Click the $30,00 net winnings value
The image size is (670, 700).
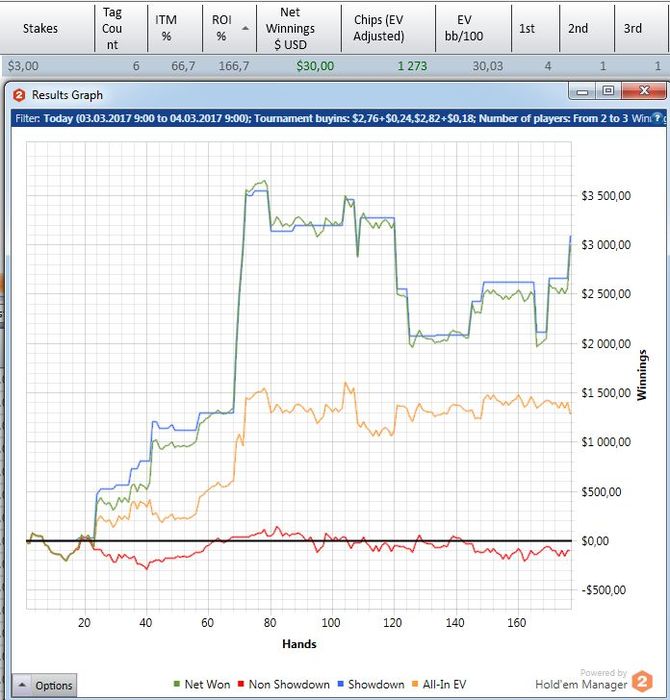click(315, 66)
